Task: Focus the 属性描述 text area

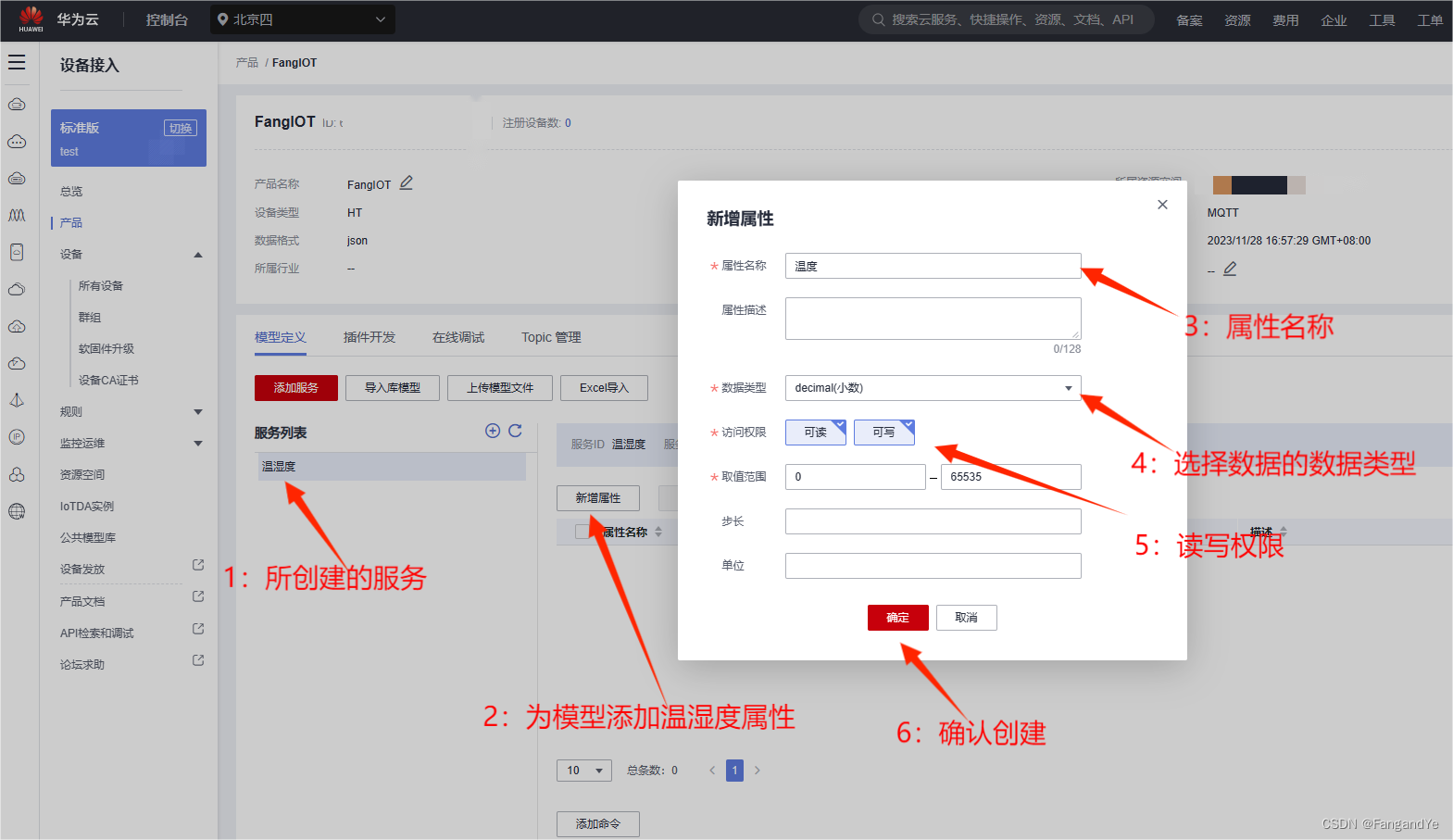Action: tap(933, 319)
